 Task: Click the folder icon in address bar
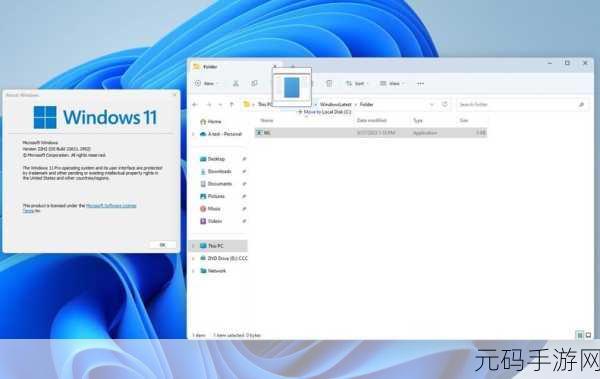pyautogui.click(x=247, y=104)
